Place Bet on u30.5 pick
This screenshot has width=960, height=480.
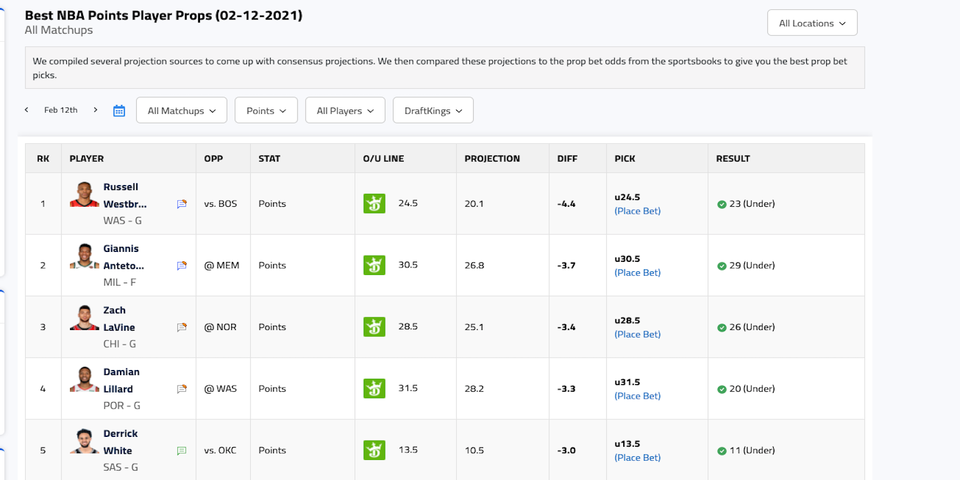(637, 273)
